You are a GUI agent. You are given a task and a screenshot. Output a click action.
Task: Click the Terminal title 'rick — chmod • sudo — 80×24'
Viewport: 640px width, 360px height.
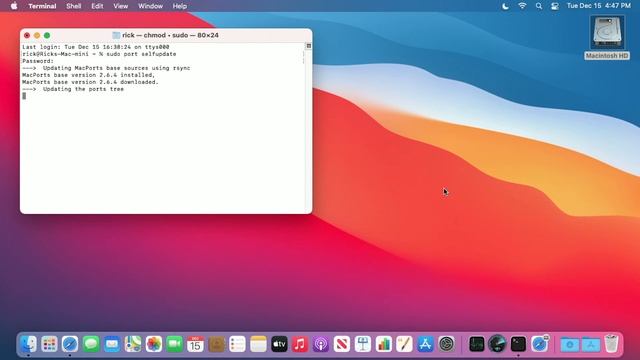tap(170, 36)
